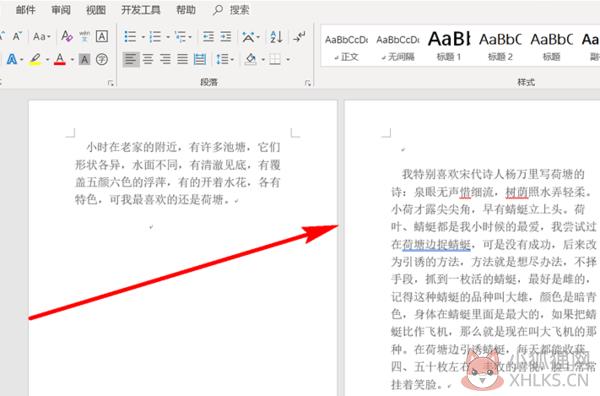Open the font color dropdown arrow
600x396 pixels.
72,60
